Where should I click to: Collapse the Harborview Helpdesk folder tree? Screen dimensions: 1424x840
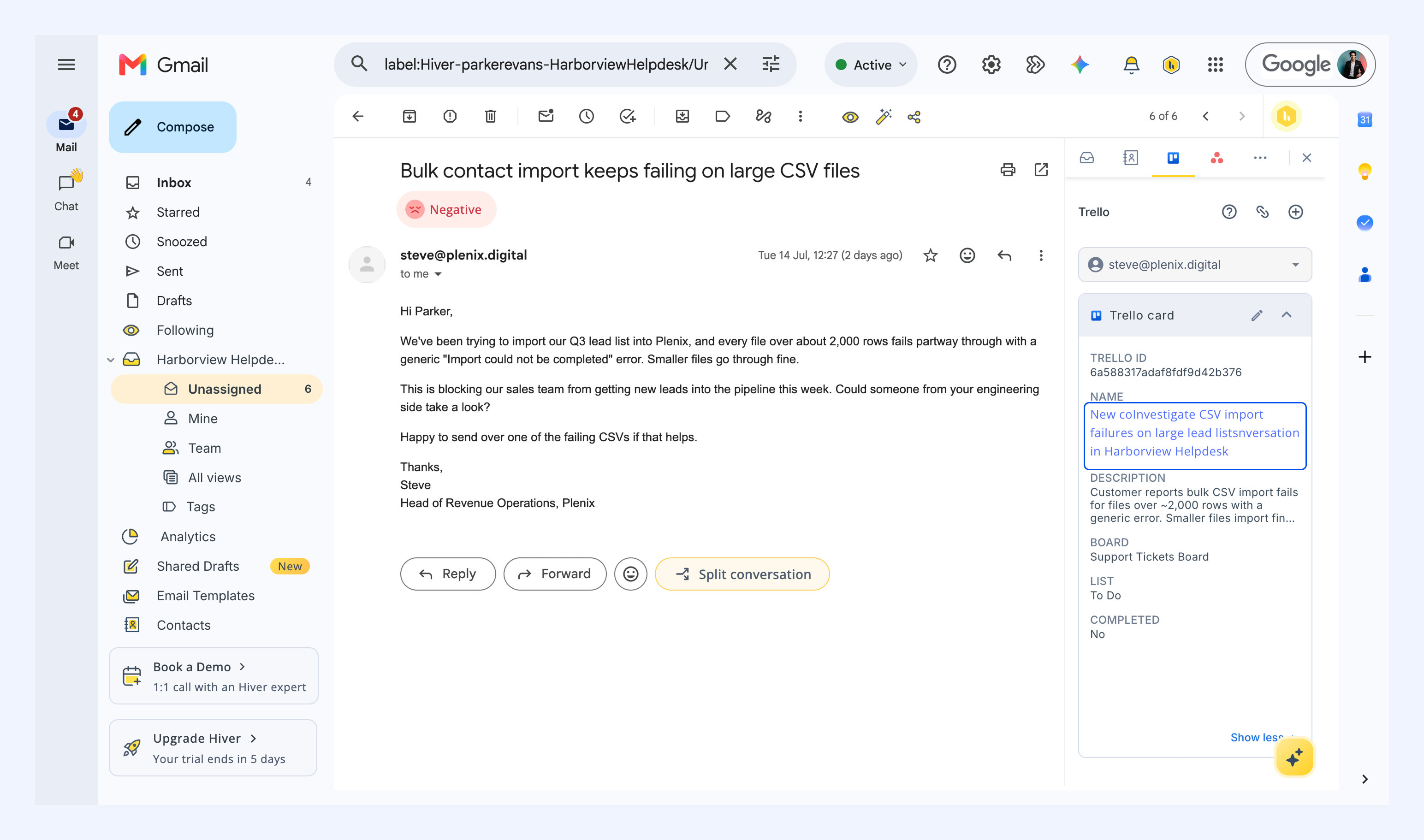click(x=111, y=360)
